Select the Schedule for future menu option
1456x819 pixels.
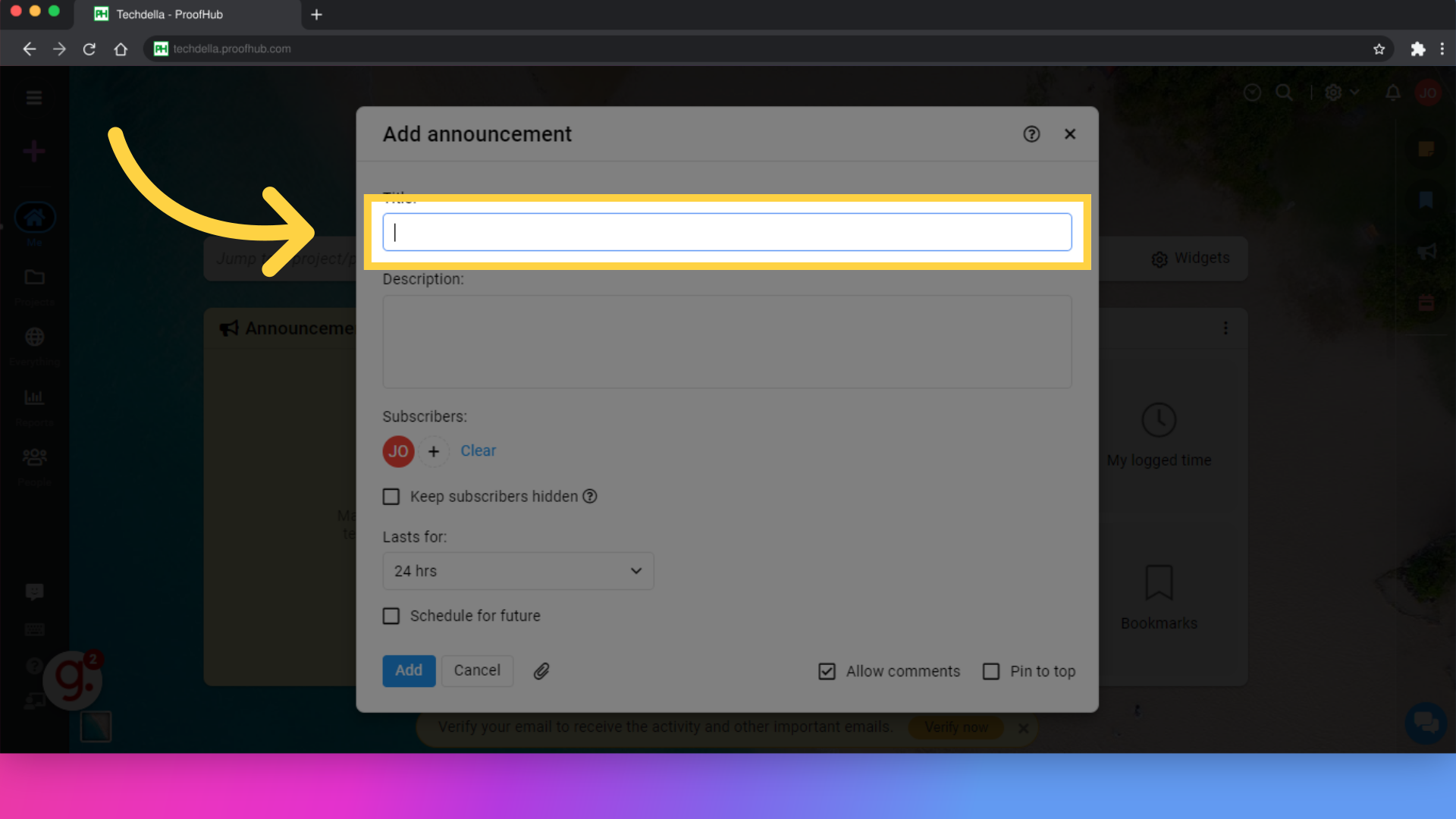[x=390, y=615]
